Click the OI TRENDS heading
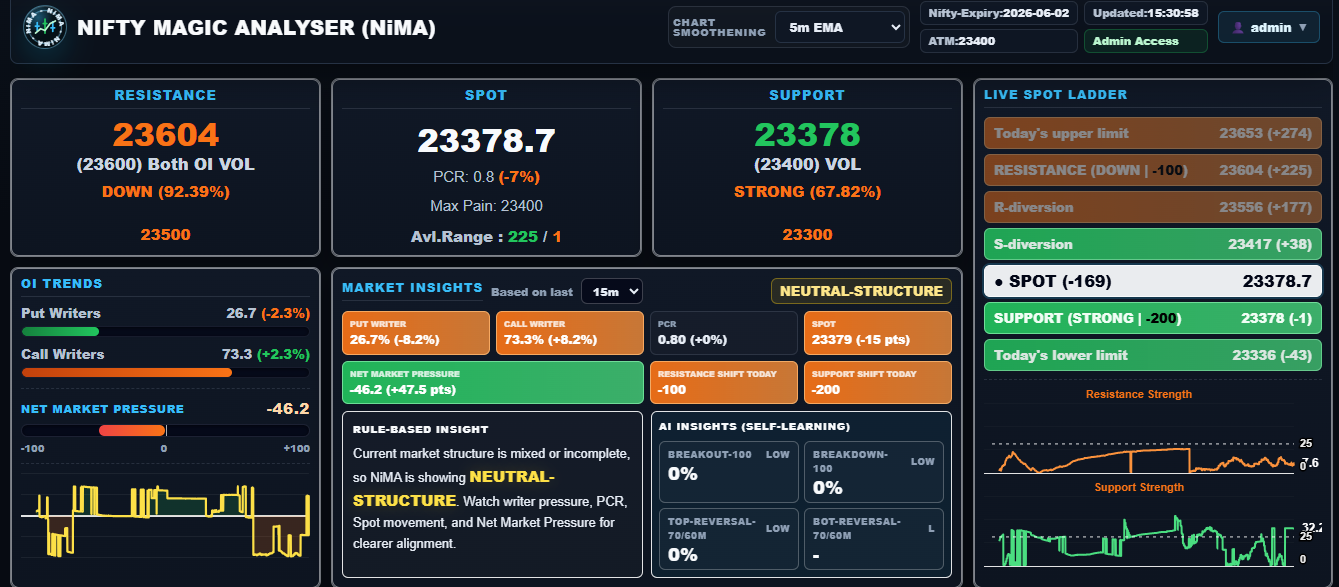1339x587 pixels. coord(62,284)
